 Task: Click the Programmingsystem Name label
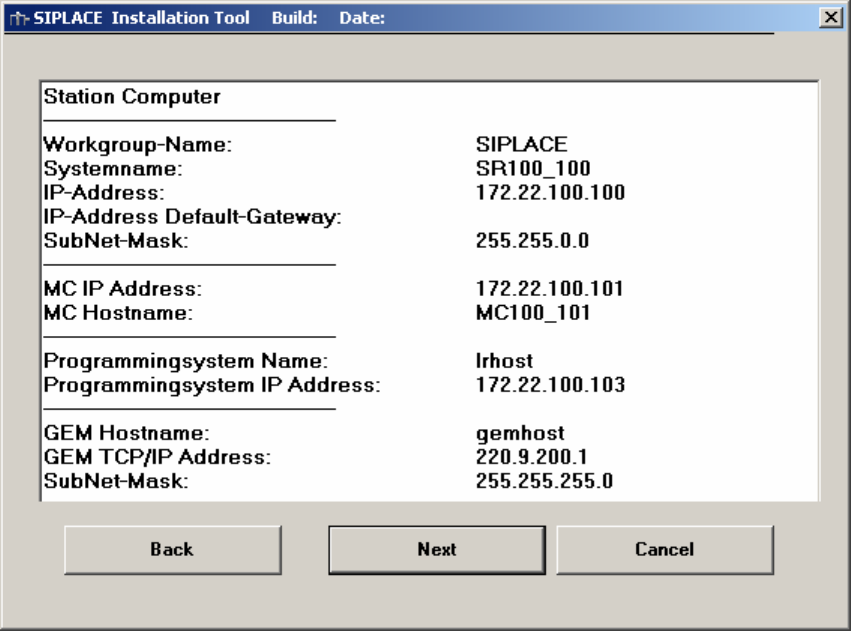[x=185, y=361]
